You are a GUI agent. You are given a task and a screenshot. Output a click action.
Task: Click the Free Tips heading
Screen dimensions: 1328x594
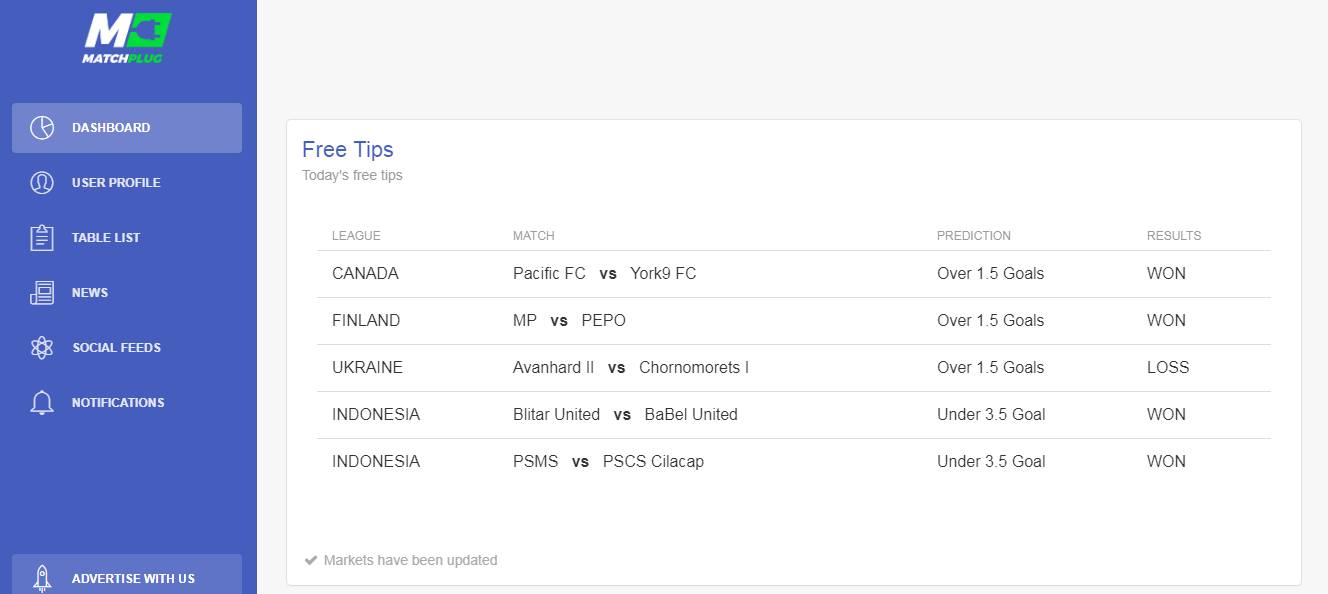348,150
